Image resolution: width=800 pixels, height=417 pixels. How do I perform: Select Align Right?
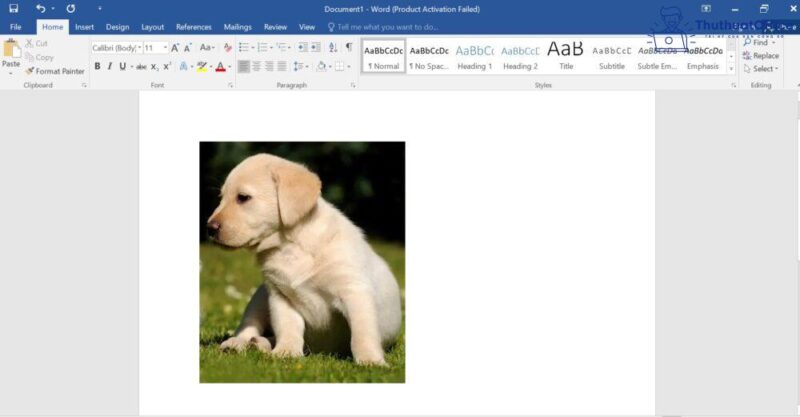coord(269,66)
